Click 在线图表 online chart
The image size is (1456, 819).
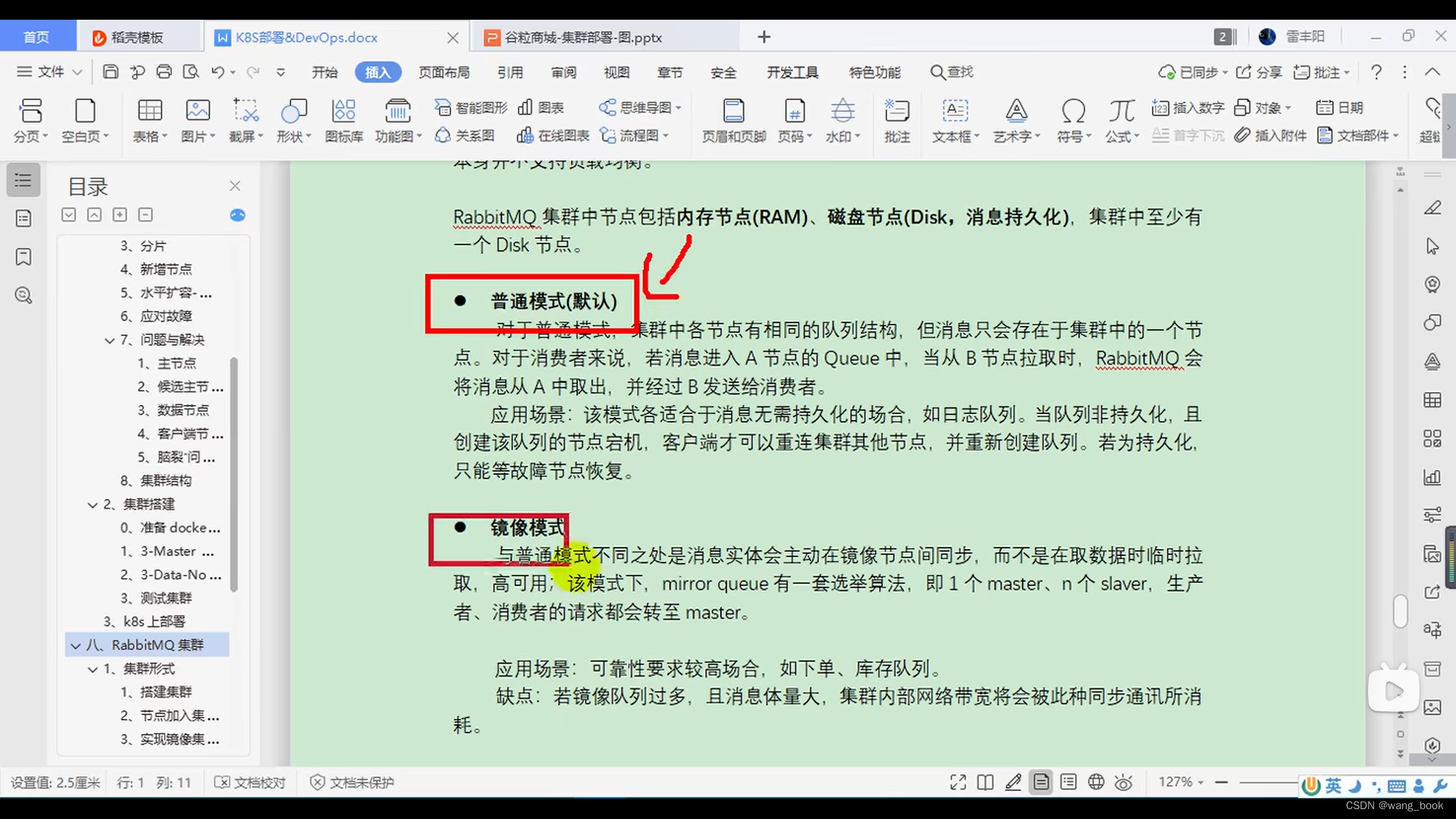click(553, 136)
